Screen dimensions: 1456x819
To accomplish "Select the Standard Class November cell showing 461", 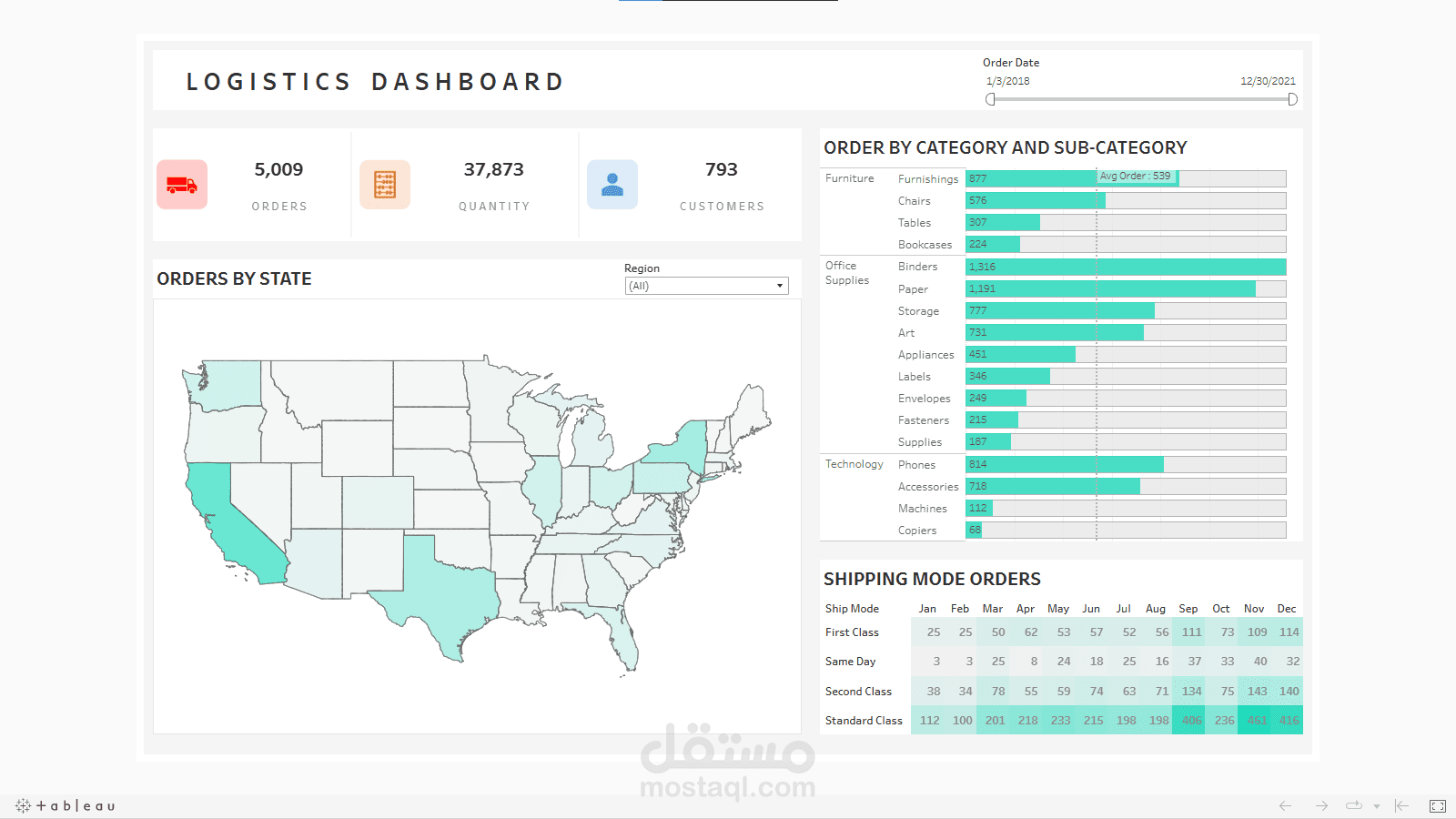I will click(x=1254, y=720).
